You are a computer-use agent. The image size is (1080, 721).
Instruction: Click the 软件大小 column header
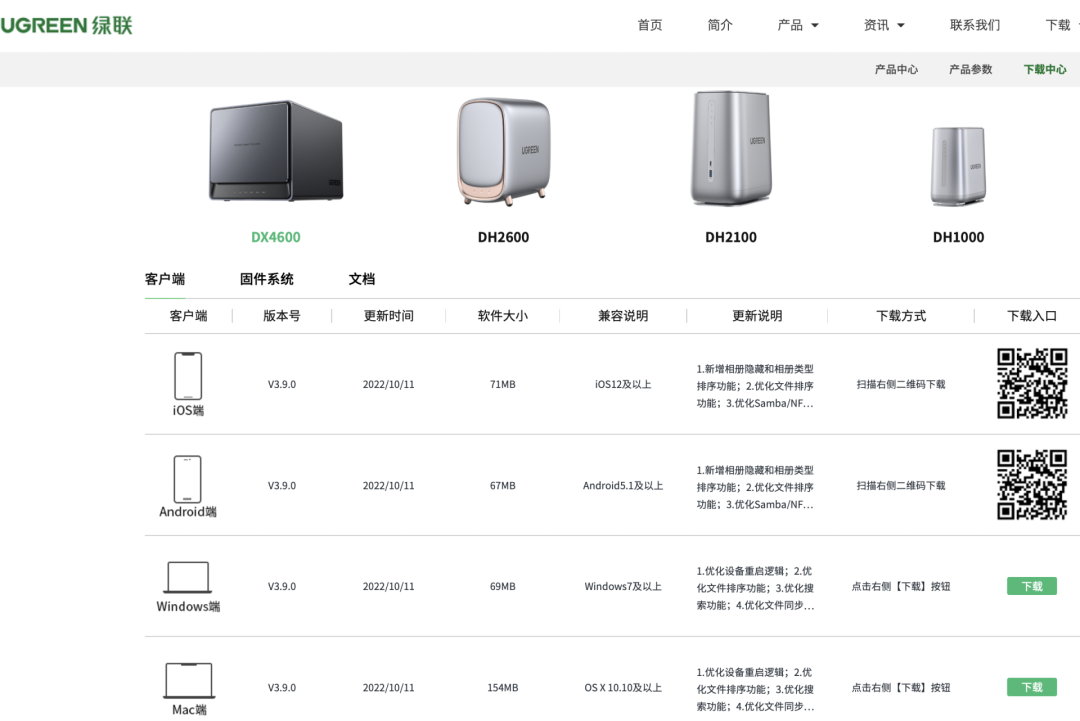click(x=503, y=316)
